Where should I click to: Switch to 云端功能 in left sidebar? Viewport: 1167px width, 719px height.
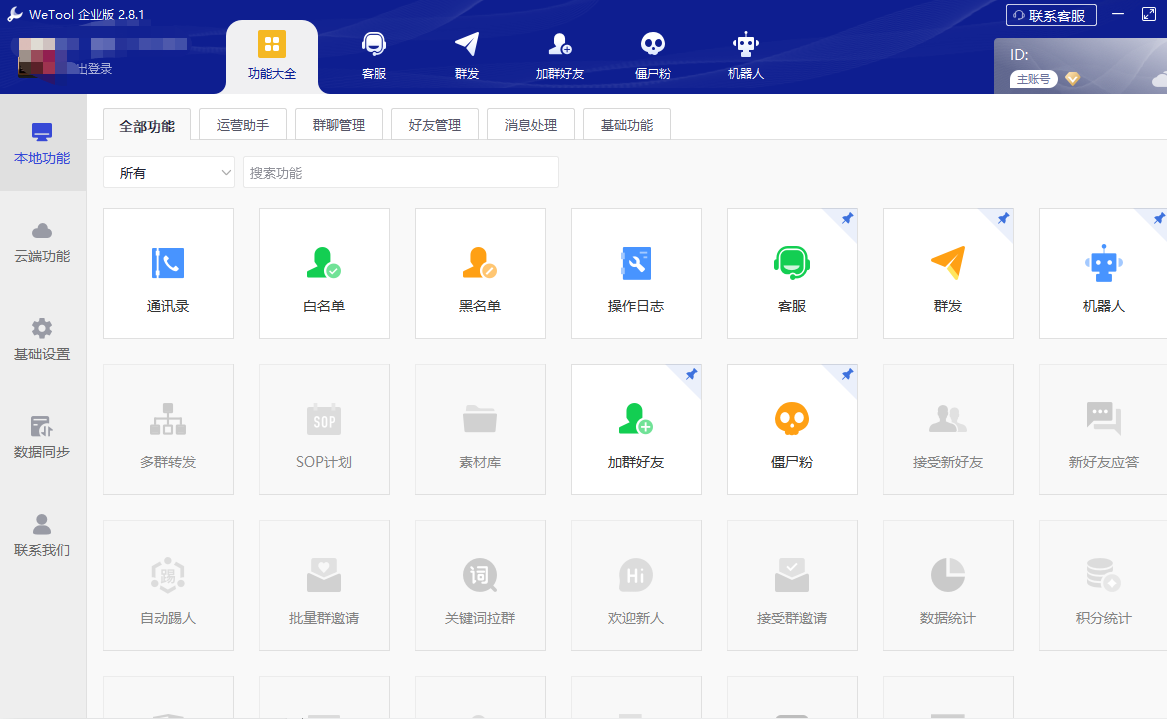(42, 240)
